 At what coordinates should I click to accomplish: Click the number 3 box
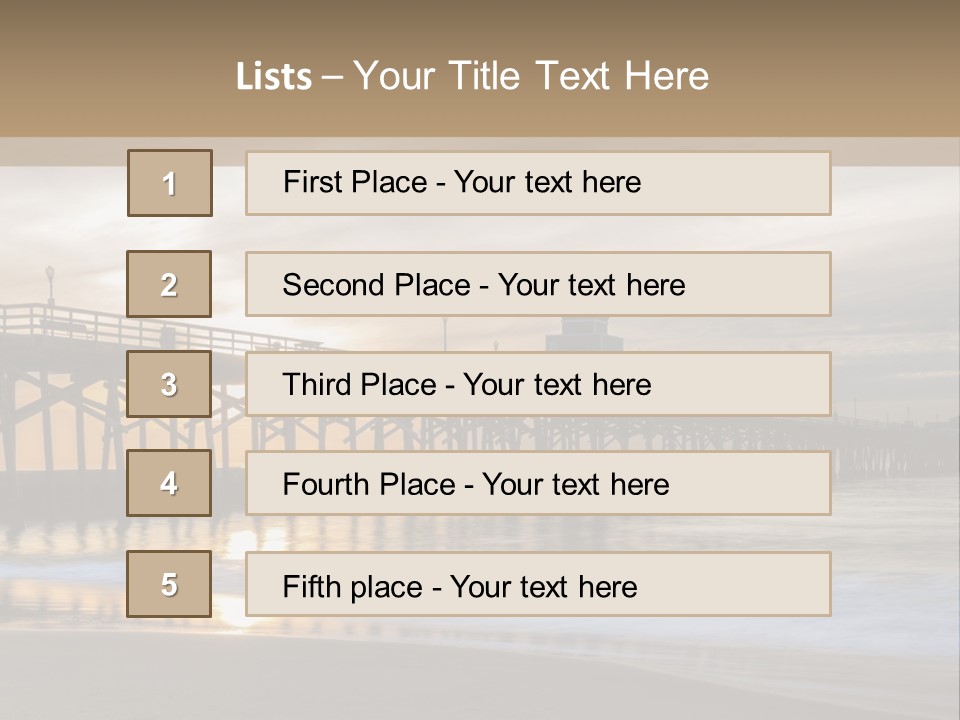(x=169, y=384)
